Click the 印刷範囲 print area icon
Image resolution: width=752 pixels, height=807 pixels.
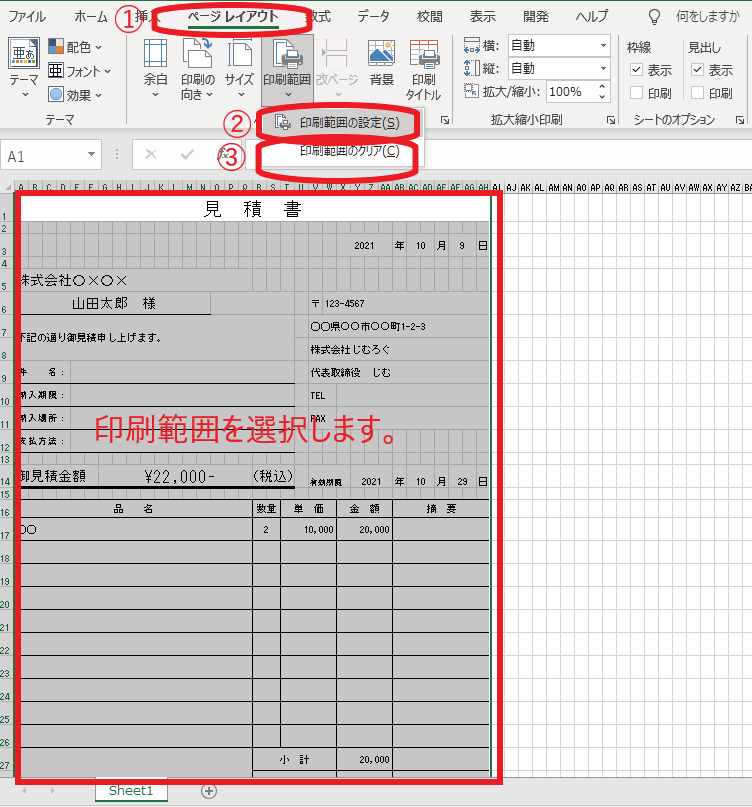287,54
